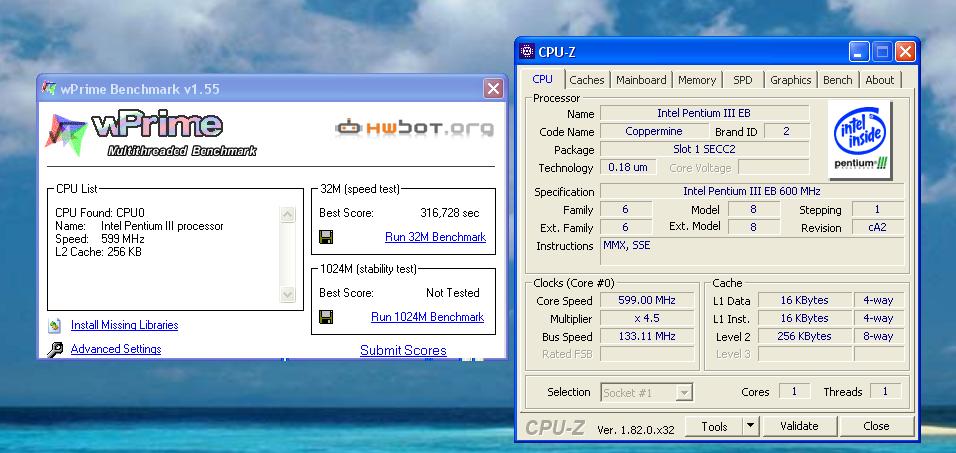This screenshot has width=956, height=453.
Task: Click the Specification 'Intel Pentium III EB 600 MHz'
Action: (x=752, y=191)
